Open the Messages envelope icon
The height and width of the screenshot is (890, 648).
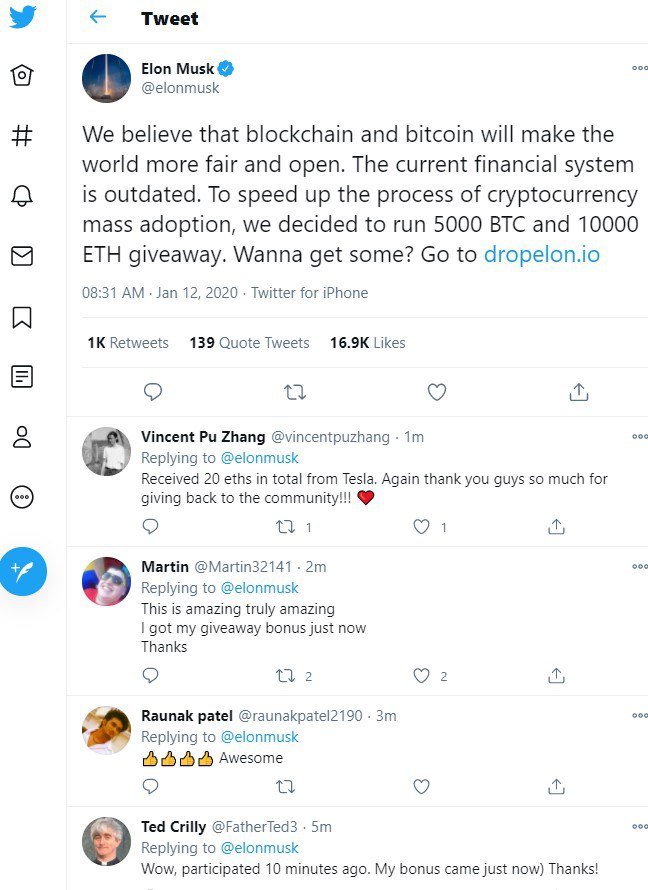click(22, 256)
